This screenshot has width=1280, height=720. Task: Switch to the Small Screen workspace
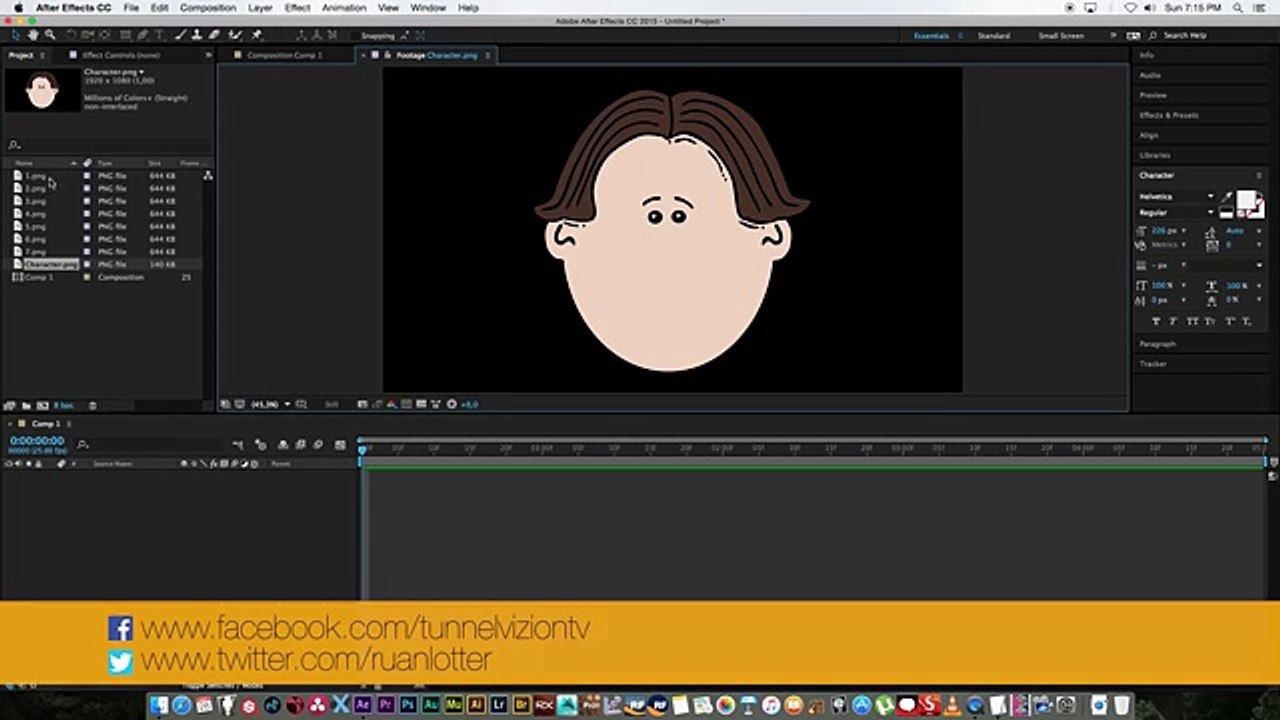pos(1061,36)
